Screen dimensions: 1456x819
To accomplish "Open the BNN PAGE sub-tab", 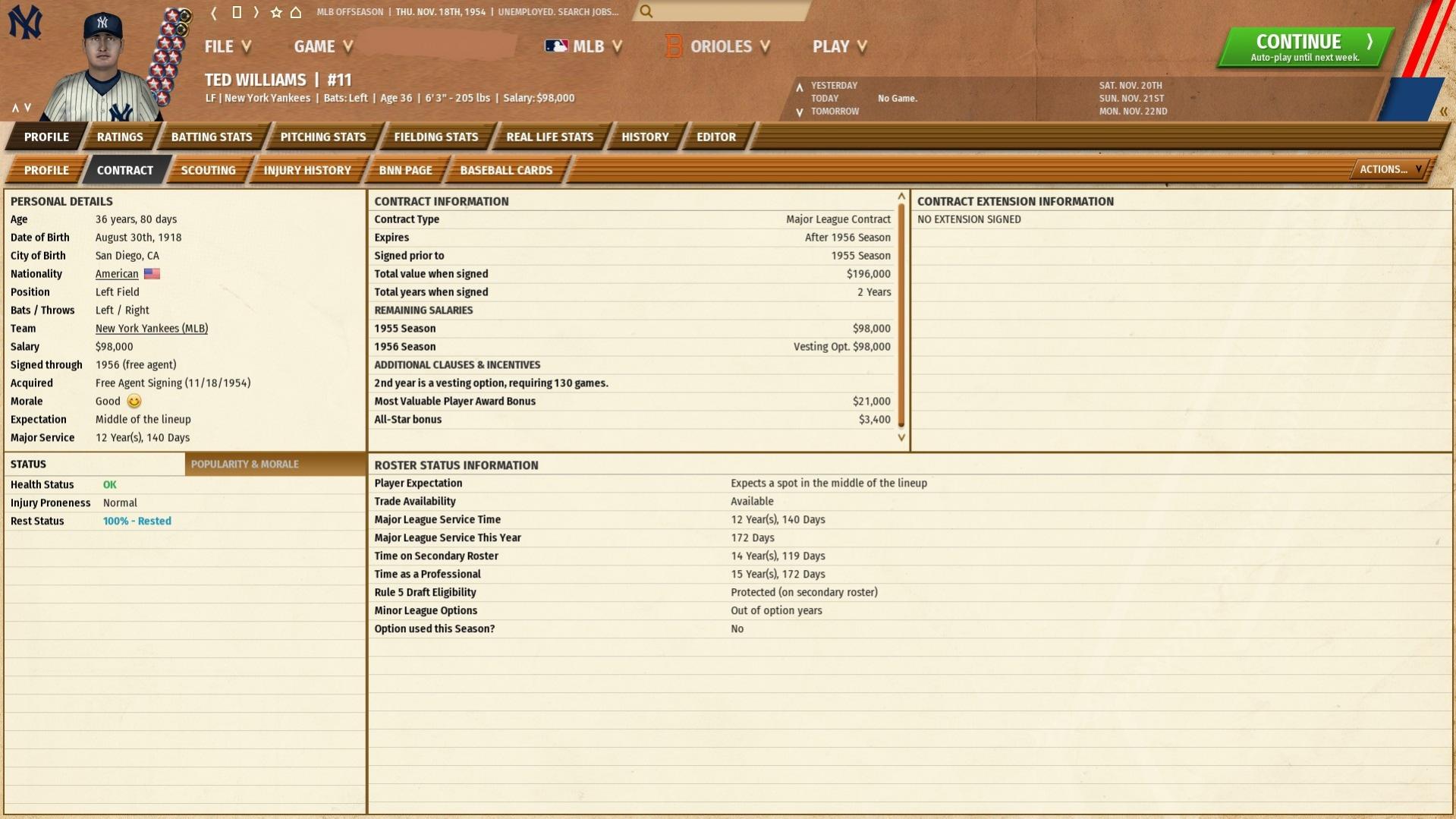I will [x=406, y=170].
